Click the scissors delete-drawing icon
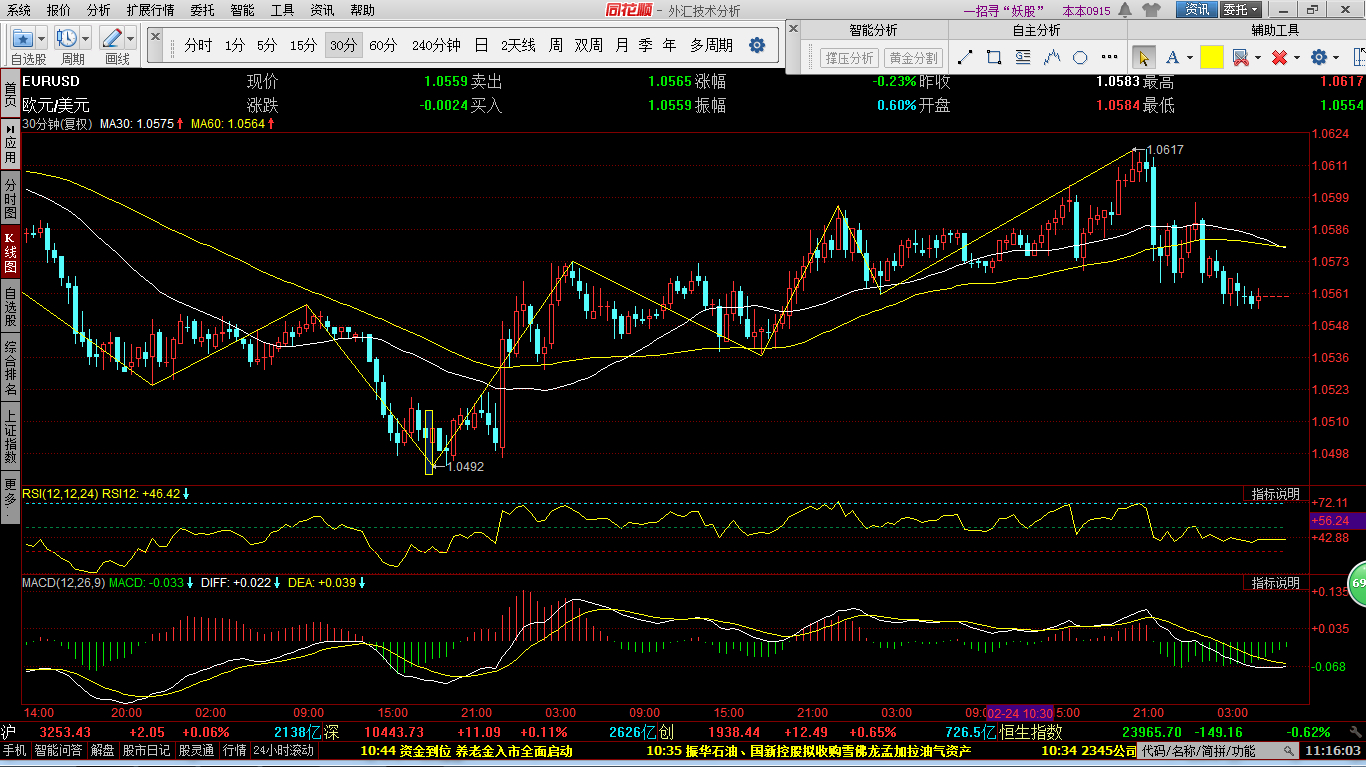This screenshot has width=1366, height=767. 1240,57
